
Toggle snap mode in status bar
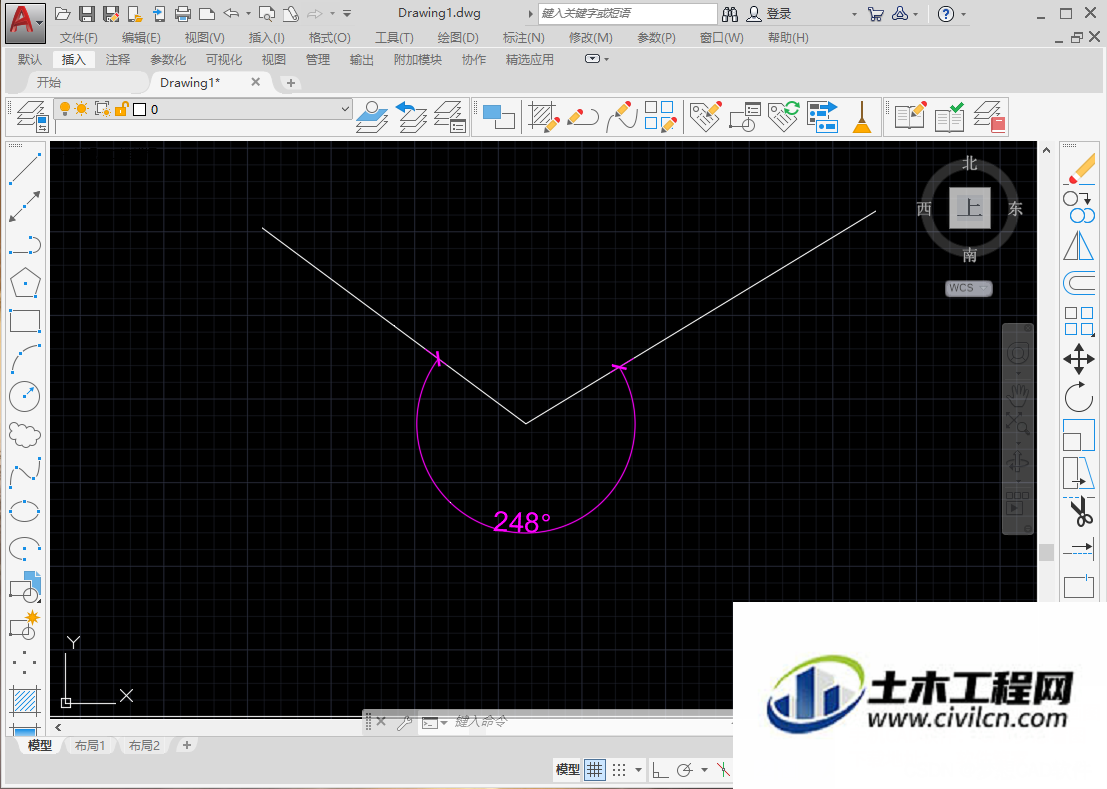(619, 769)
